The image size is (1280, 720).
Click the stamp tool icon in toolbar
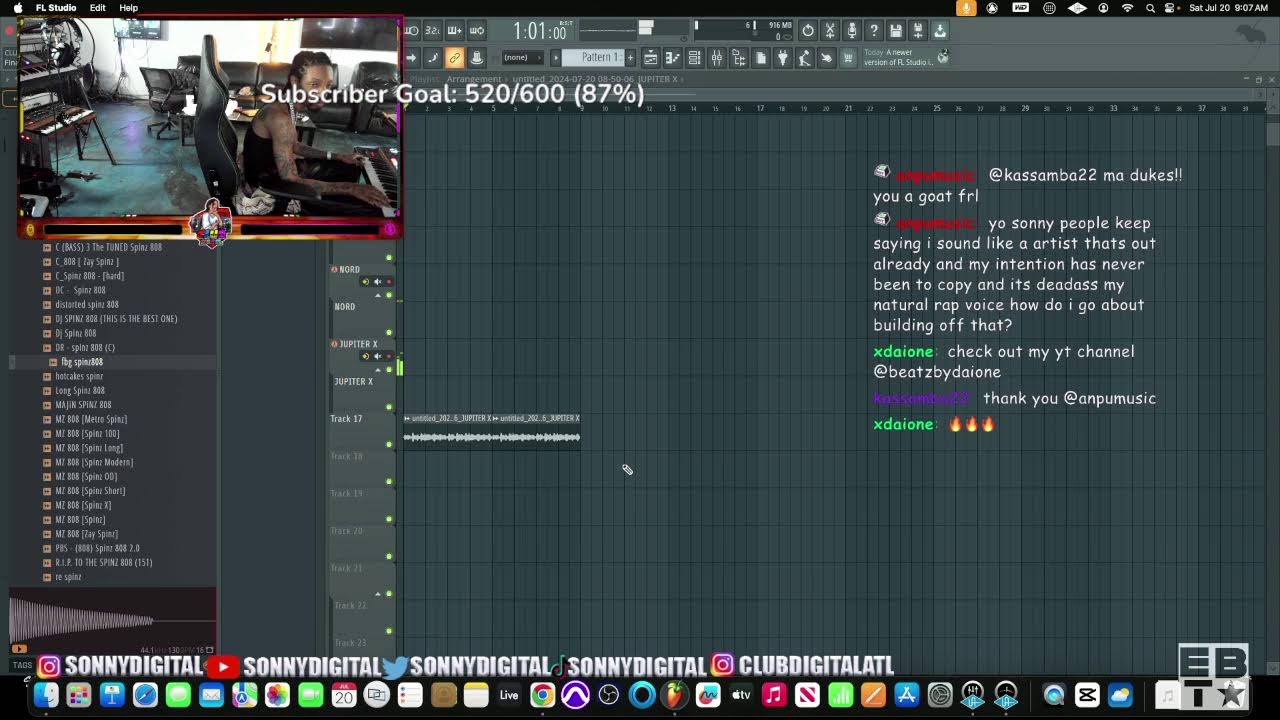[477, 58]
